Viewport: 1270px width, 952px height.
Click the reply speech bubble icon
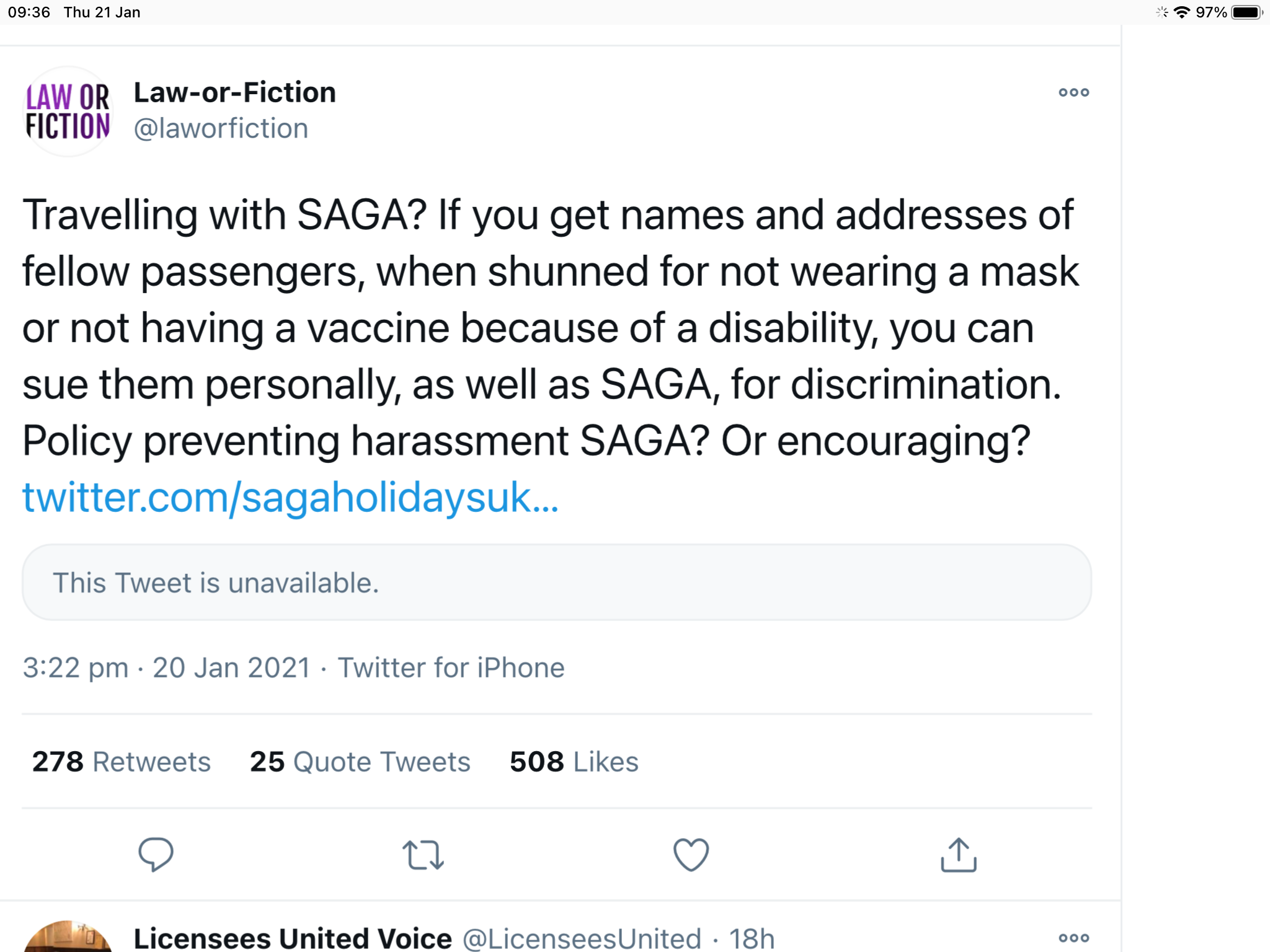[156, 854]
